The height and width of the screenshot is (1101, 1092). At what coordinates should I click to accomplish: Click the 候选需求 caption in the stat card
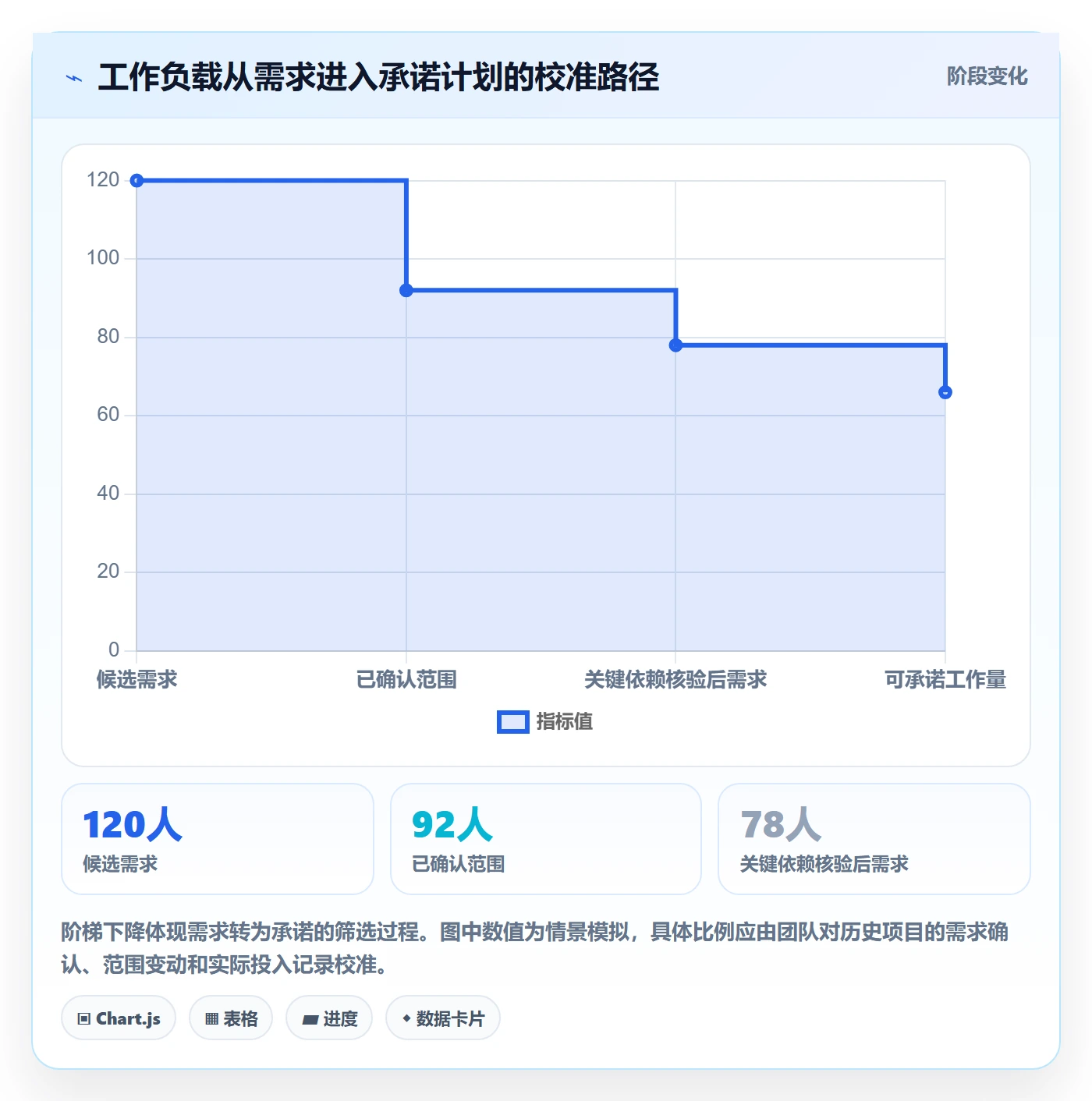120,864
